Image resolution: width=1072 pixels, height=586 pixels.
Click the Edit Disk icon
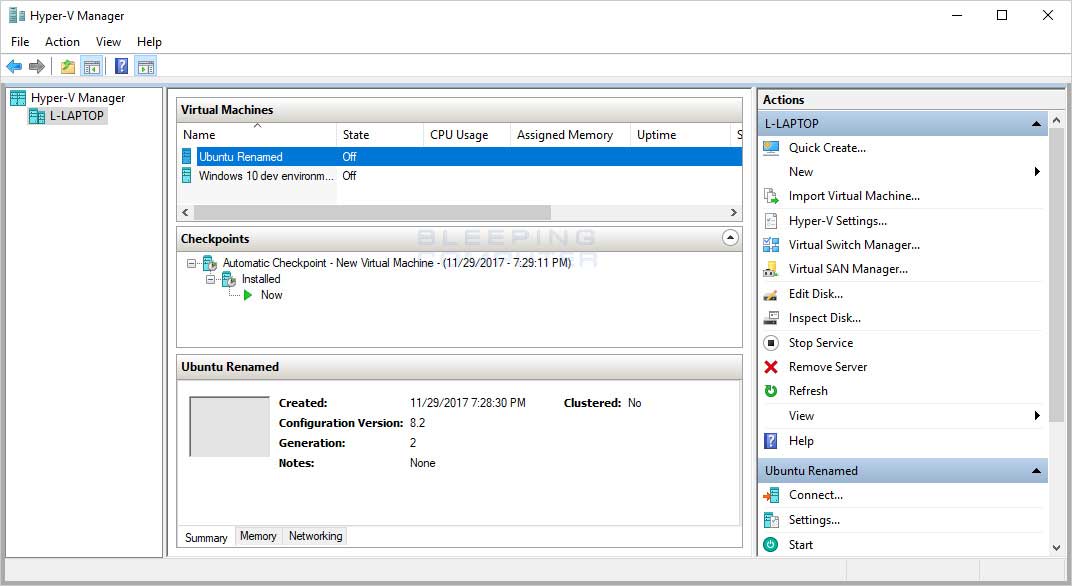pyautogui.click(x=771, y=294)
